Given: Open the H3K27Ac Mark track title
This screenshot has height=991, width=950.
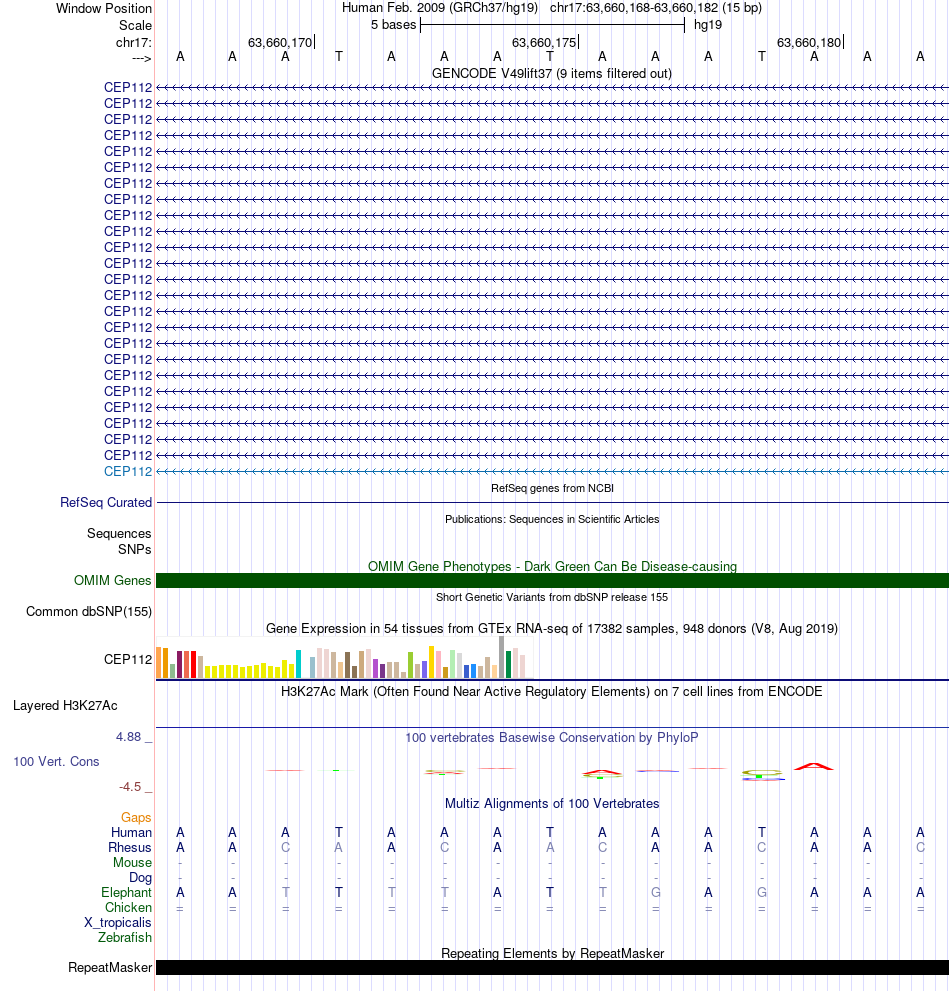Looking at the screenshot, I should tap(552, 691).
